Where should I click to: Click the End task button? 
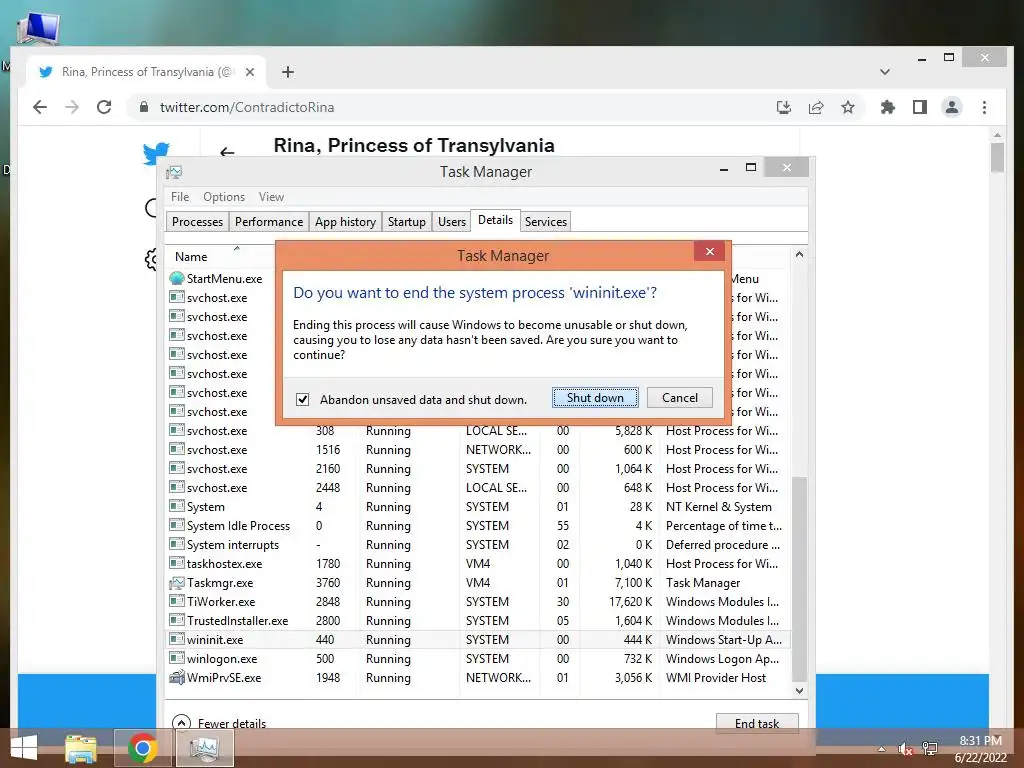(757, 723)
